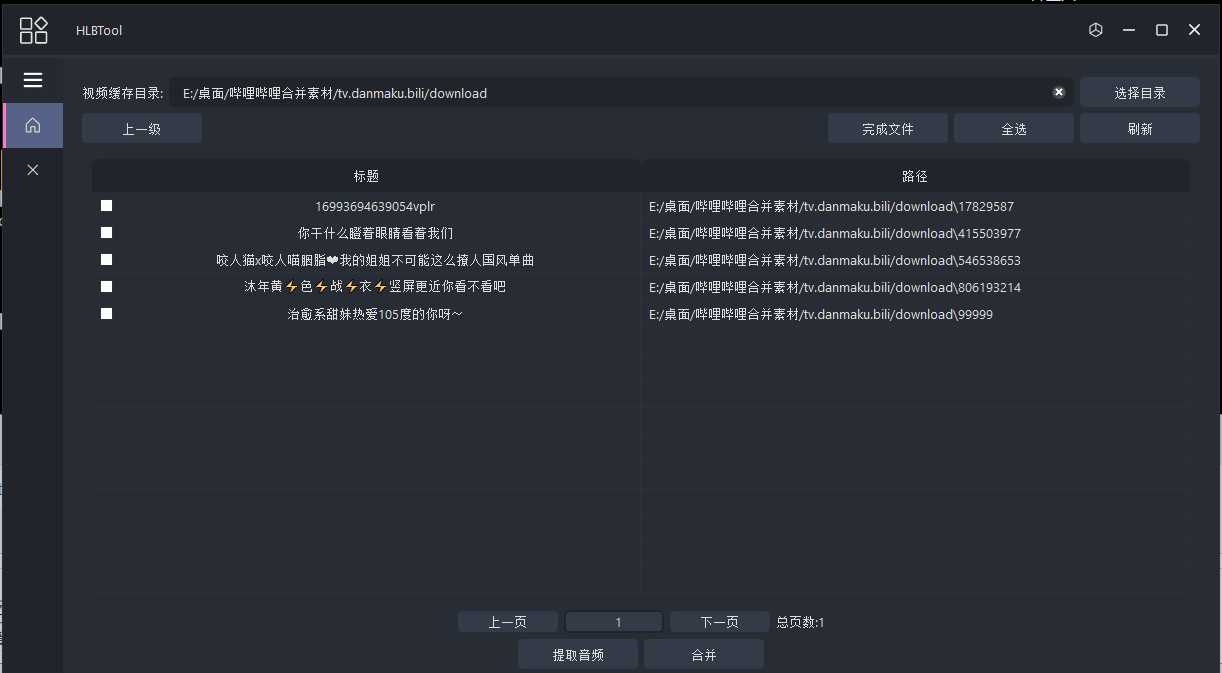Open the cube-shaped icon in the title bar
The image size is (1222, 673).
pyautogui.click(x=1095, y=30)
